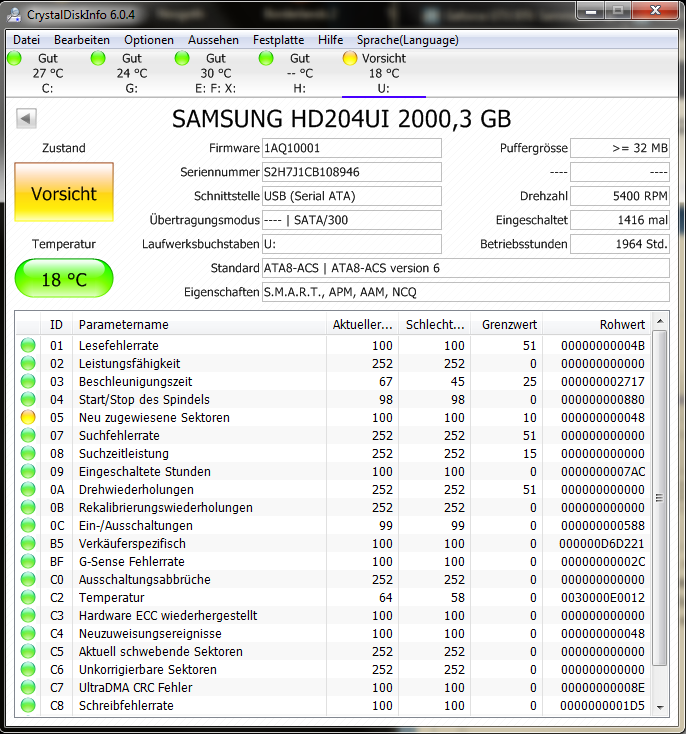Click the Puffergrösse field >= 32 MB
The image size is (686, 734).
(x=620, y=148)
